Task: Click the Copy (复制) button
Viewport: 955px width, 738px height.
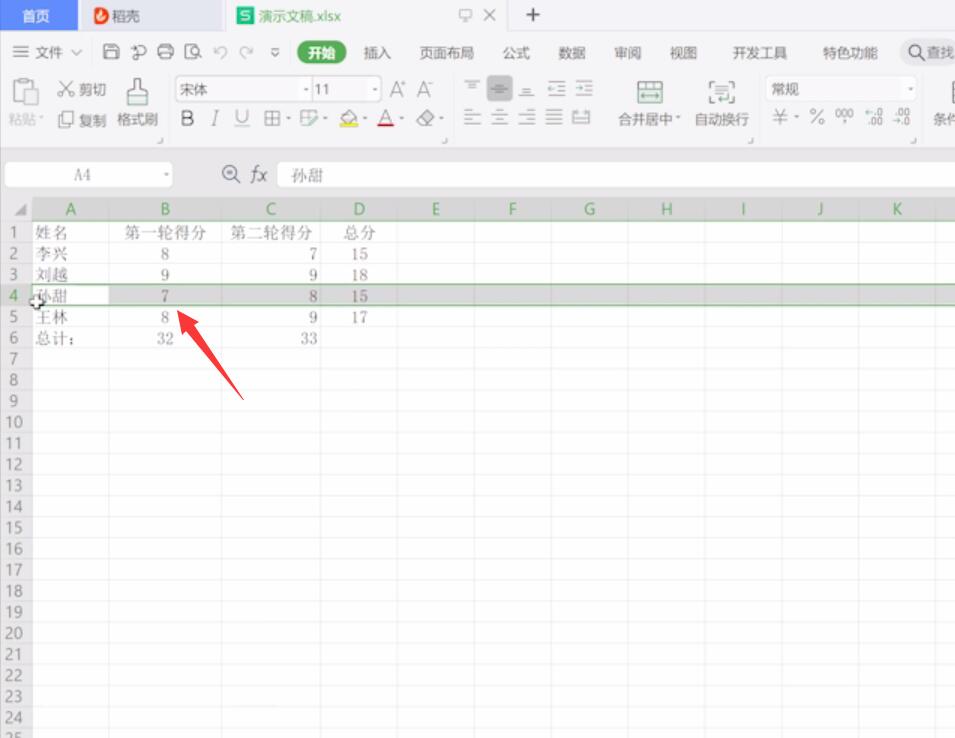Action: [82, 119]
